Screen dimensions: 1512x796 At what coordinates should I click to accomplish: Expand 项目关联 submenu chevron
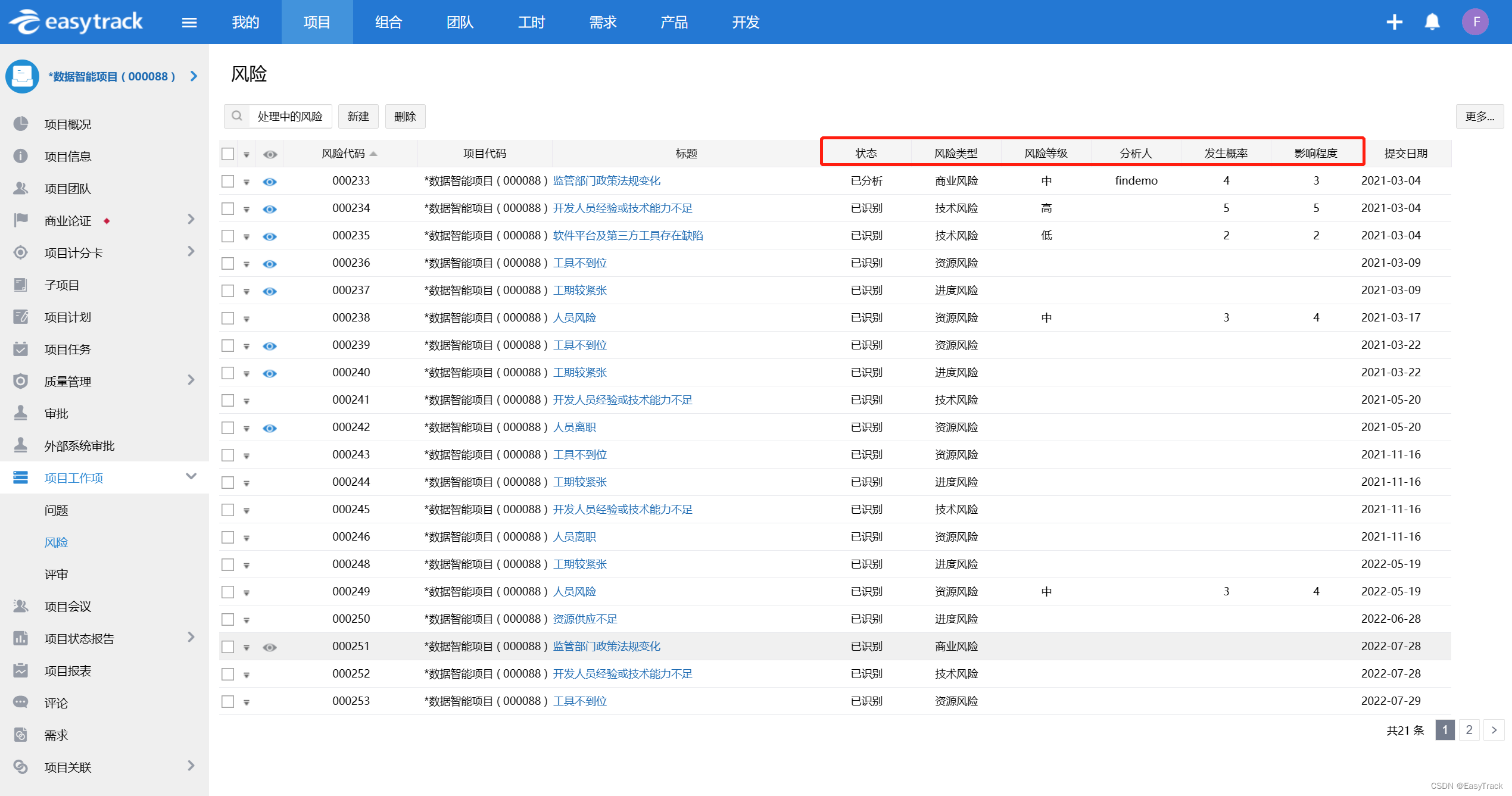click(191, 766)
